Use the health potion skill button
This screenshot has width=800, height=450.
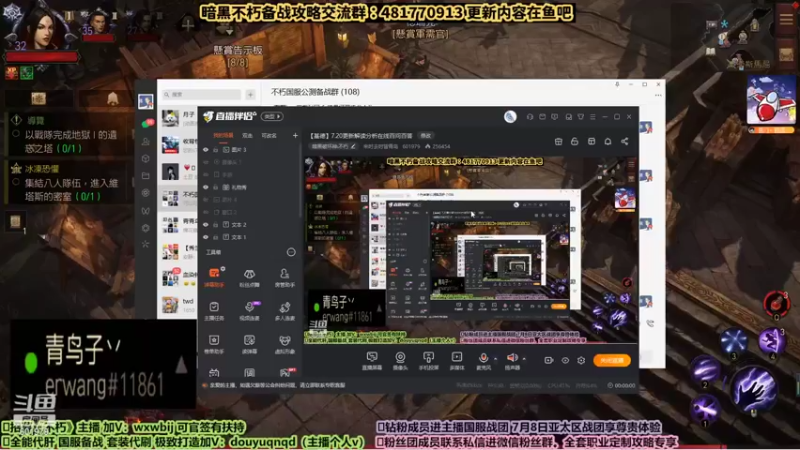[x=776, y=303]
